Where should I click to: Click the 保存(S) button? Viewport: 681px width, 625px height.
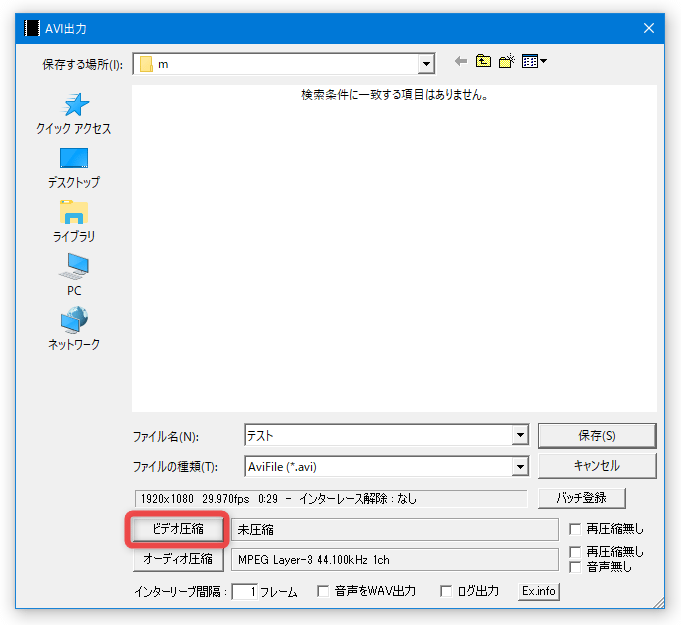[x=597, y=436]
